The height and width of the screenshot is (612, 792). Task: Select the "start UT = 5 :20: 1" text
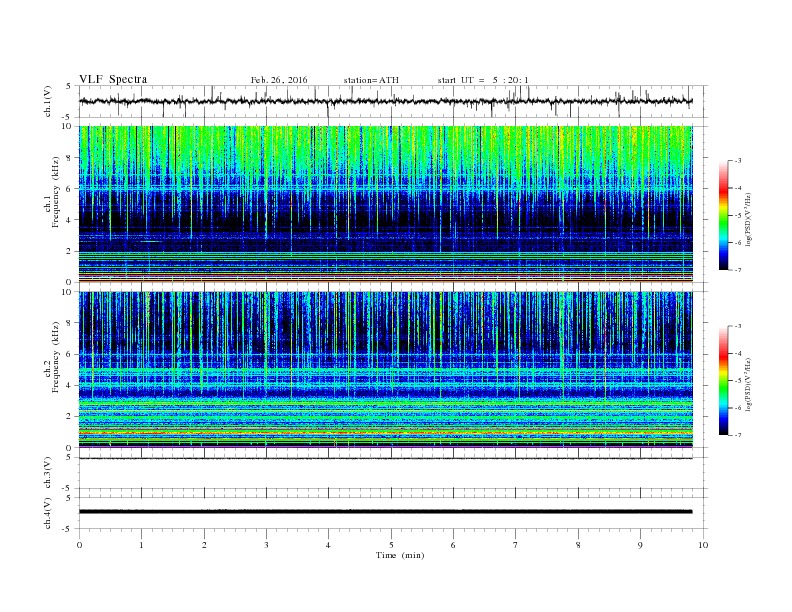(483, 80)
